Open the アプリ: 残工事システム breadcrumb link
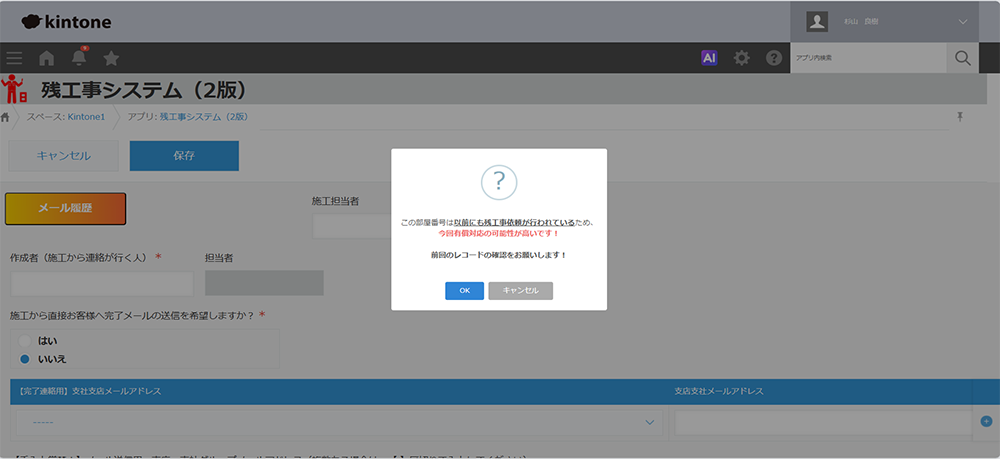Image resolution: width=1000 pixels, height=459 pixels. tap(187, 117)
